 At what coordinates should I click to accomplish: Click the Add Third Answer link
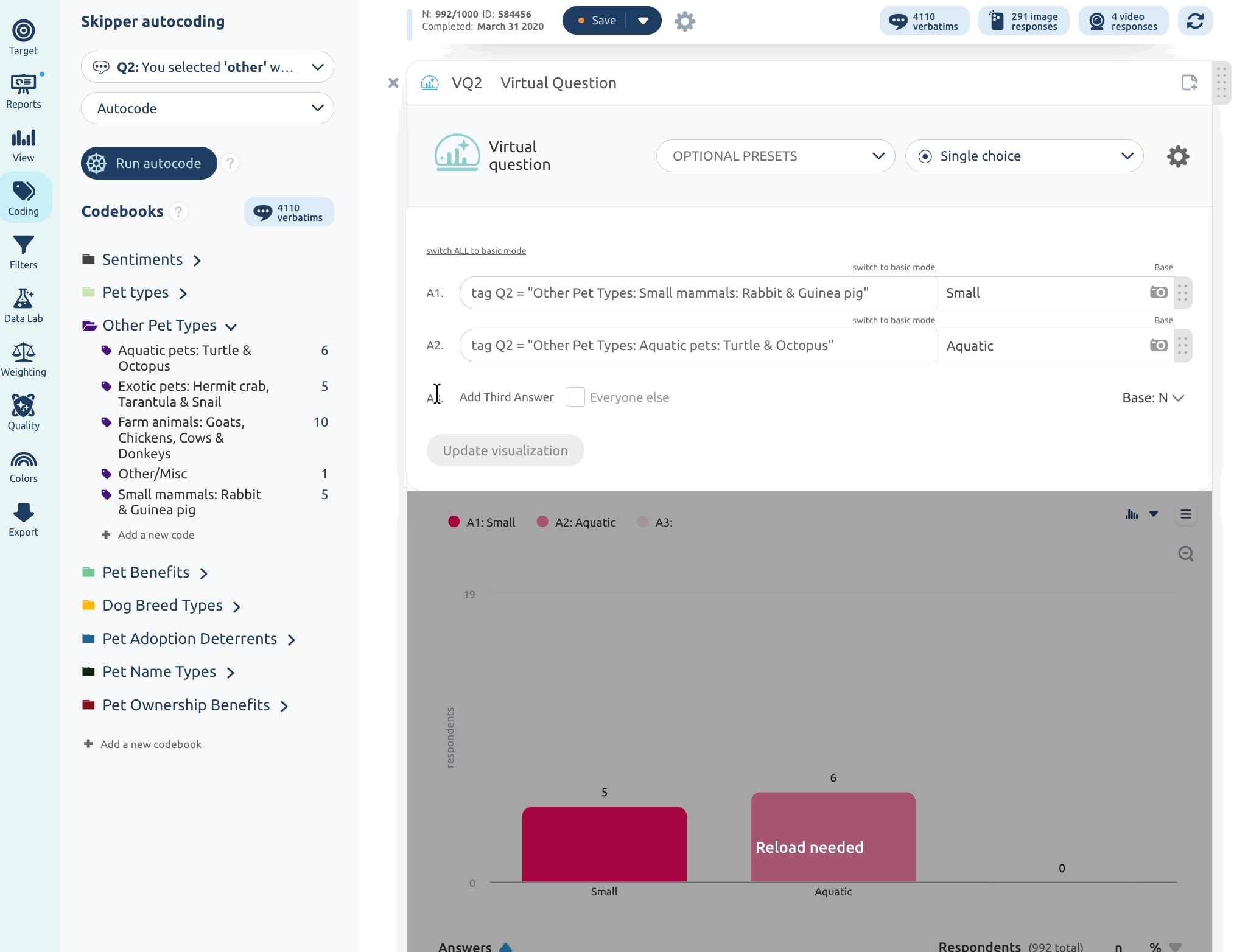coord(506,397)
